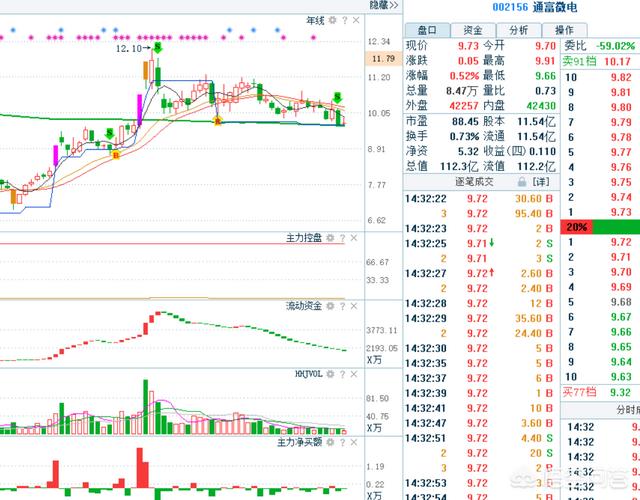Image resolution: width=640 pixels, height=500 pixels.
Task: Open gear settings for HXJVOL panel
Action: coord(332,374)
